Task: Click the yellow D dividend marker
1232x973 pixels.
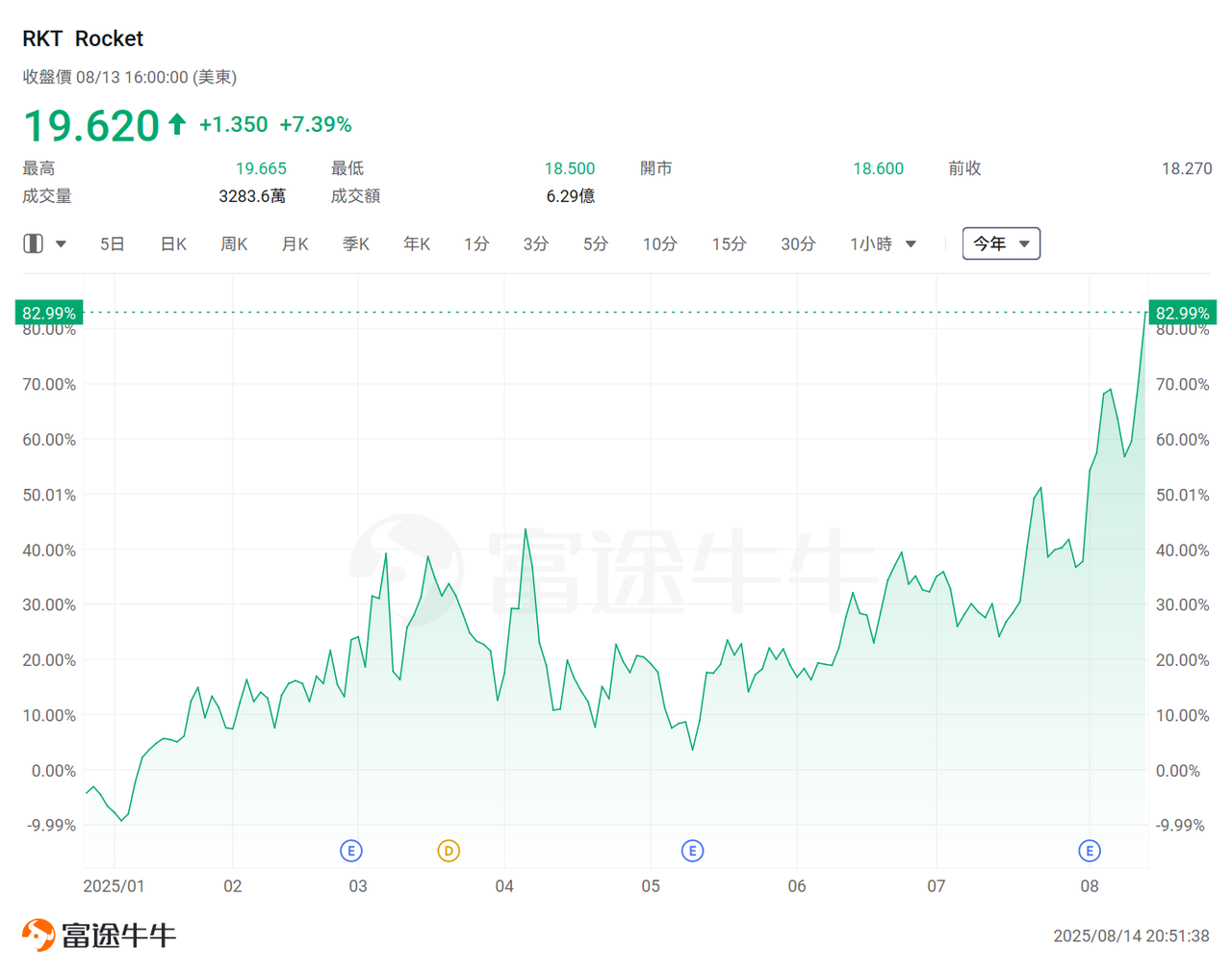Action: (x=448, y=851)
